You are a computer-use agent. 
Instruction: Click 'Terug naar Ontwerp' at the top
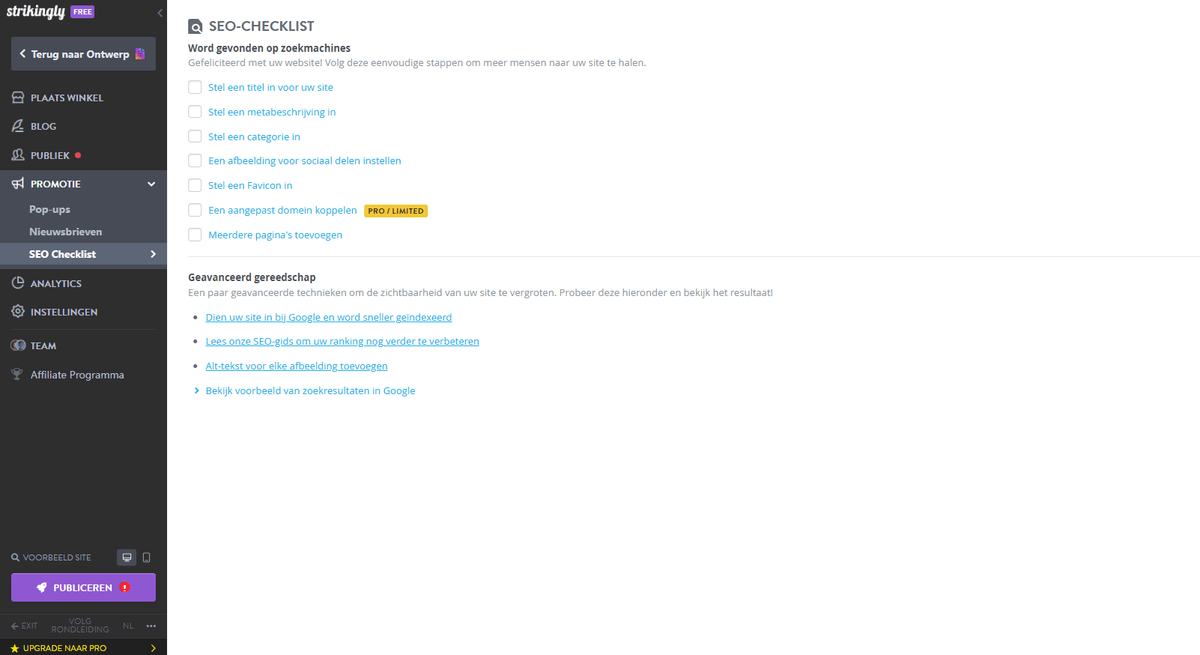(82, 54)
